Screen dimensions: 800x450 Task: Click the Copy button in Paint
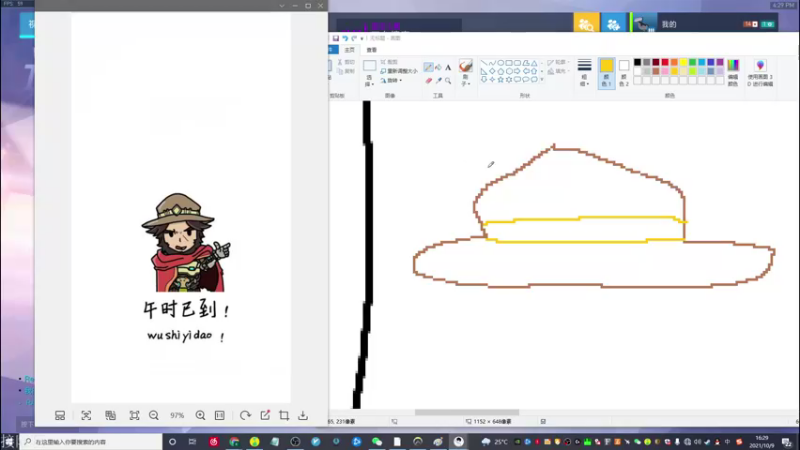[346, 71]
